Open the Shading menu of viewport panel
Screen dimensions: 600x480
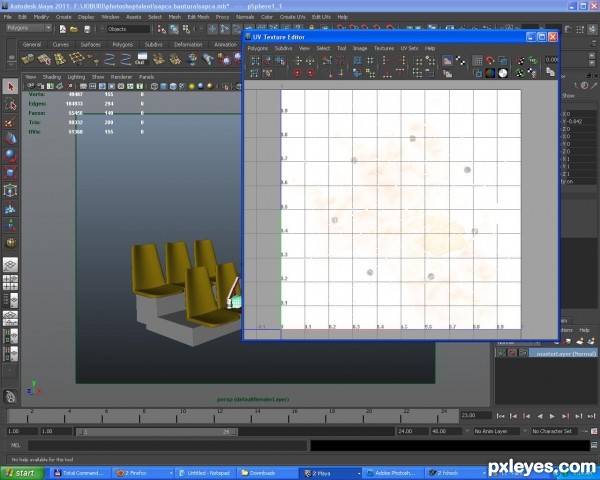click(x=52, y=77)
